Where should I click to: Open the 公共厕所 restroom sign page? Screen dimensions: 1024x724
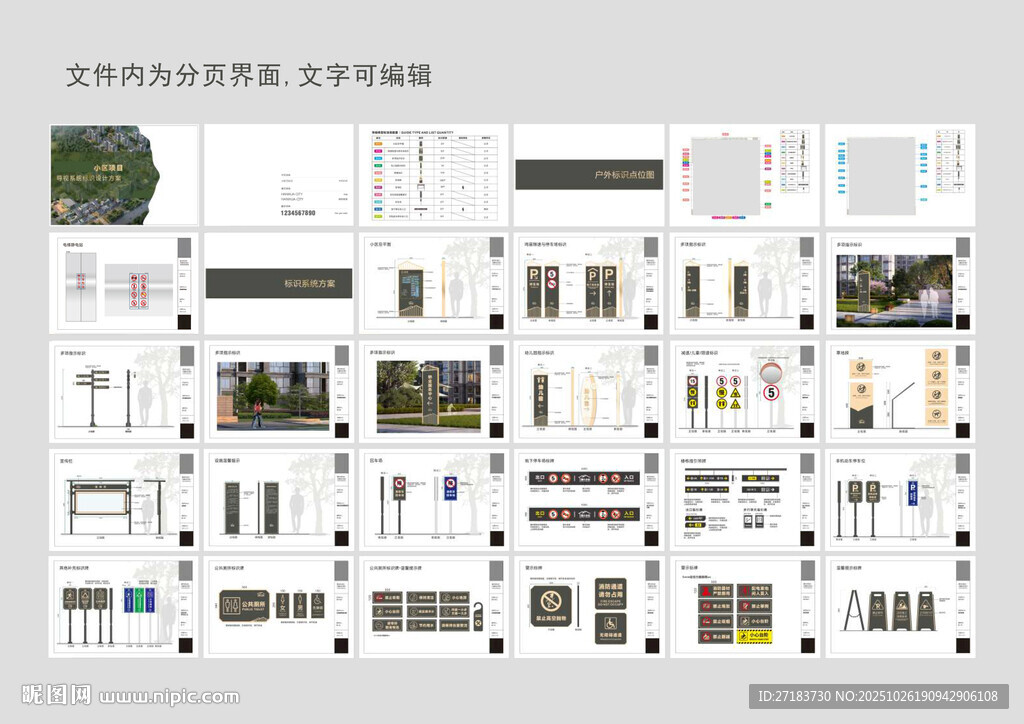(279, 607)
